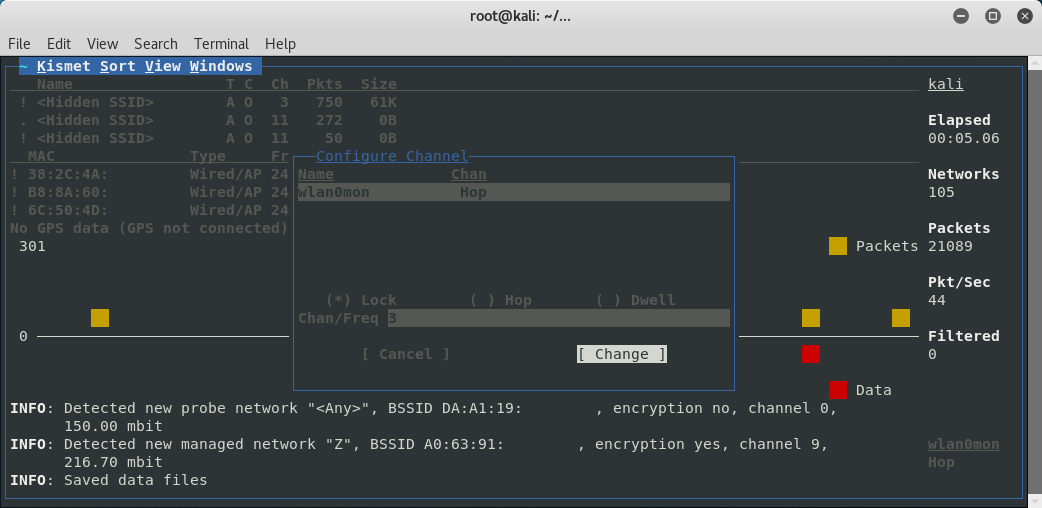Click the Name column header in network list
Screen dimensions: 1042x508
(x=54, y=84)
